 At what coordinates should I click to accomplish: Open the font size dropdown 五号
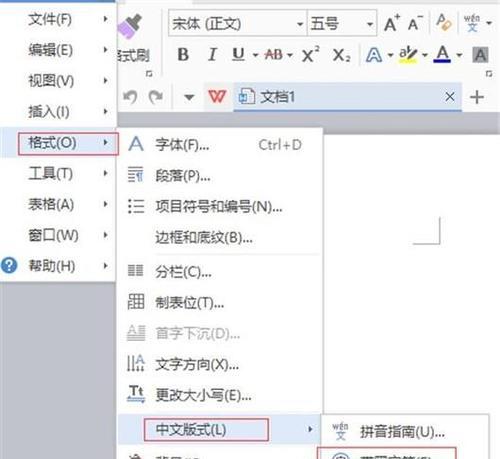tap(342, 24)
